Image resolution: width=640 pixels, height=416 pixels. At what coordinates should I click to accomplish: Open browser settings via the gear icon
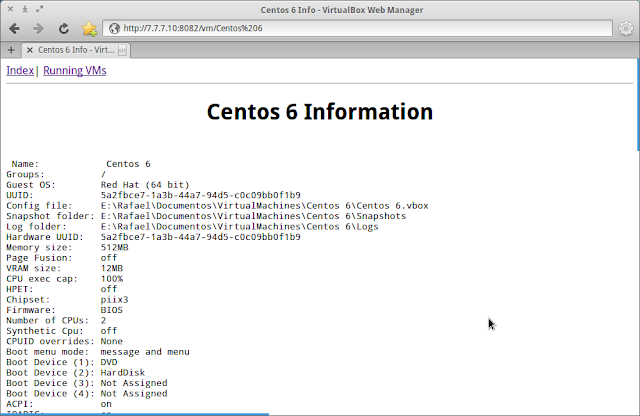tap(626, 29)
